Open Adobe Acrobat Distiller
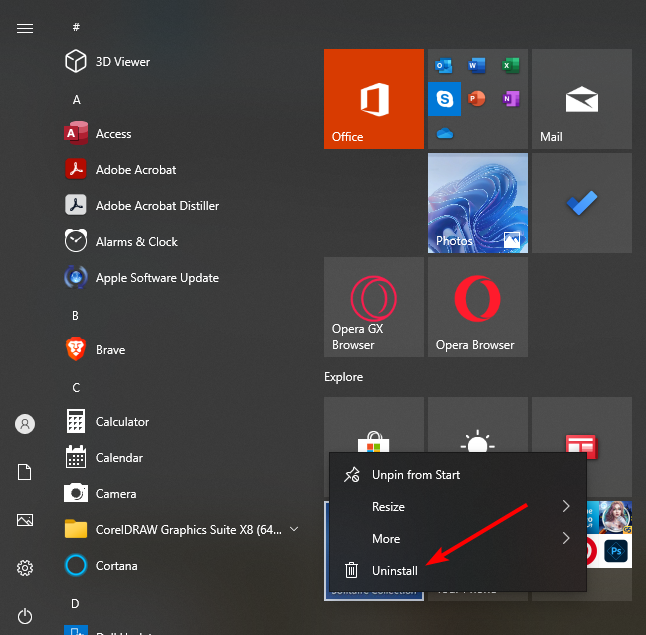 (183, 206)
